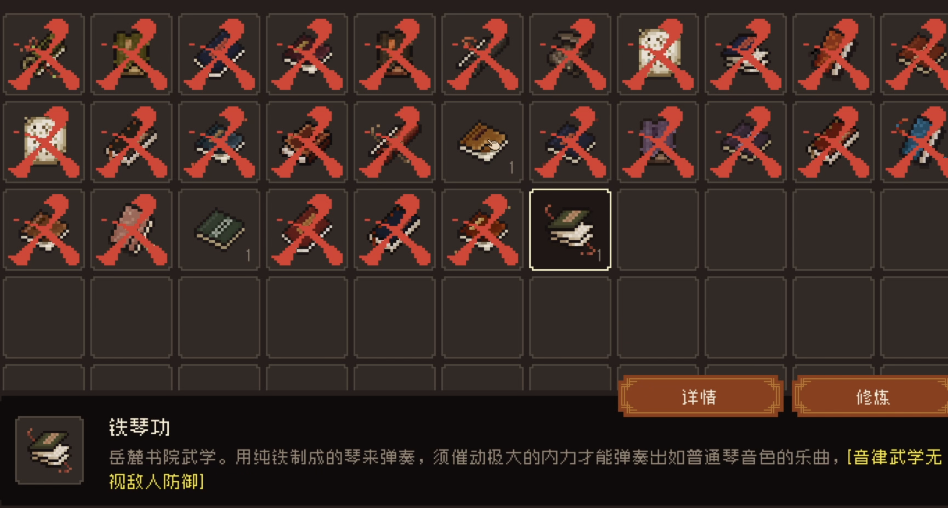Select the crossed-out black book in second row
Viewport: 948px width, 508px height.
[x=131, y=142]
